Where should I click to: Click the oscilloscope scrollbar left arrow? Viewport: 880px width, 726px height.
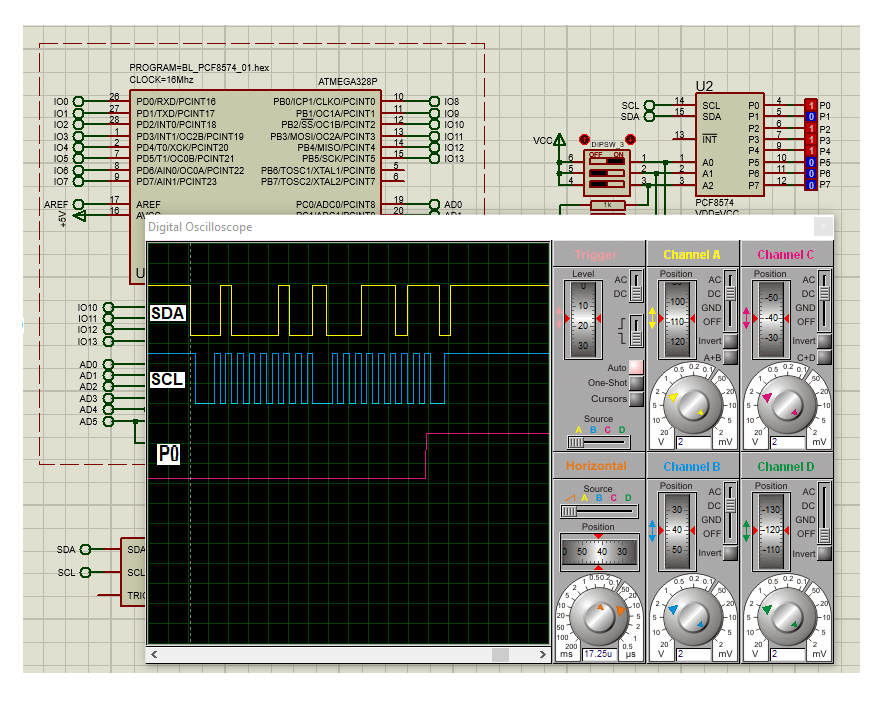(154, 655)
